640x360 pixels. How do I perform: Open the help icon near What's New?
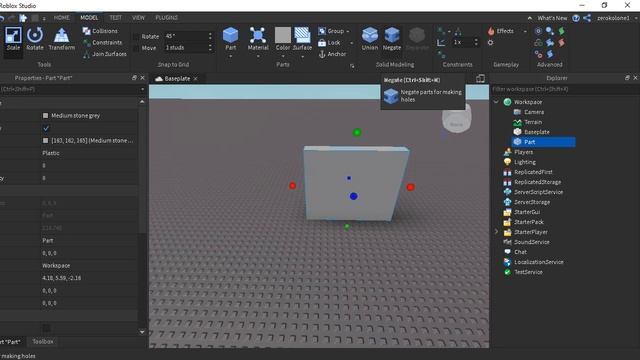(x=576, y=18)
